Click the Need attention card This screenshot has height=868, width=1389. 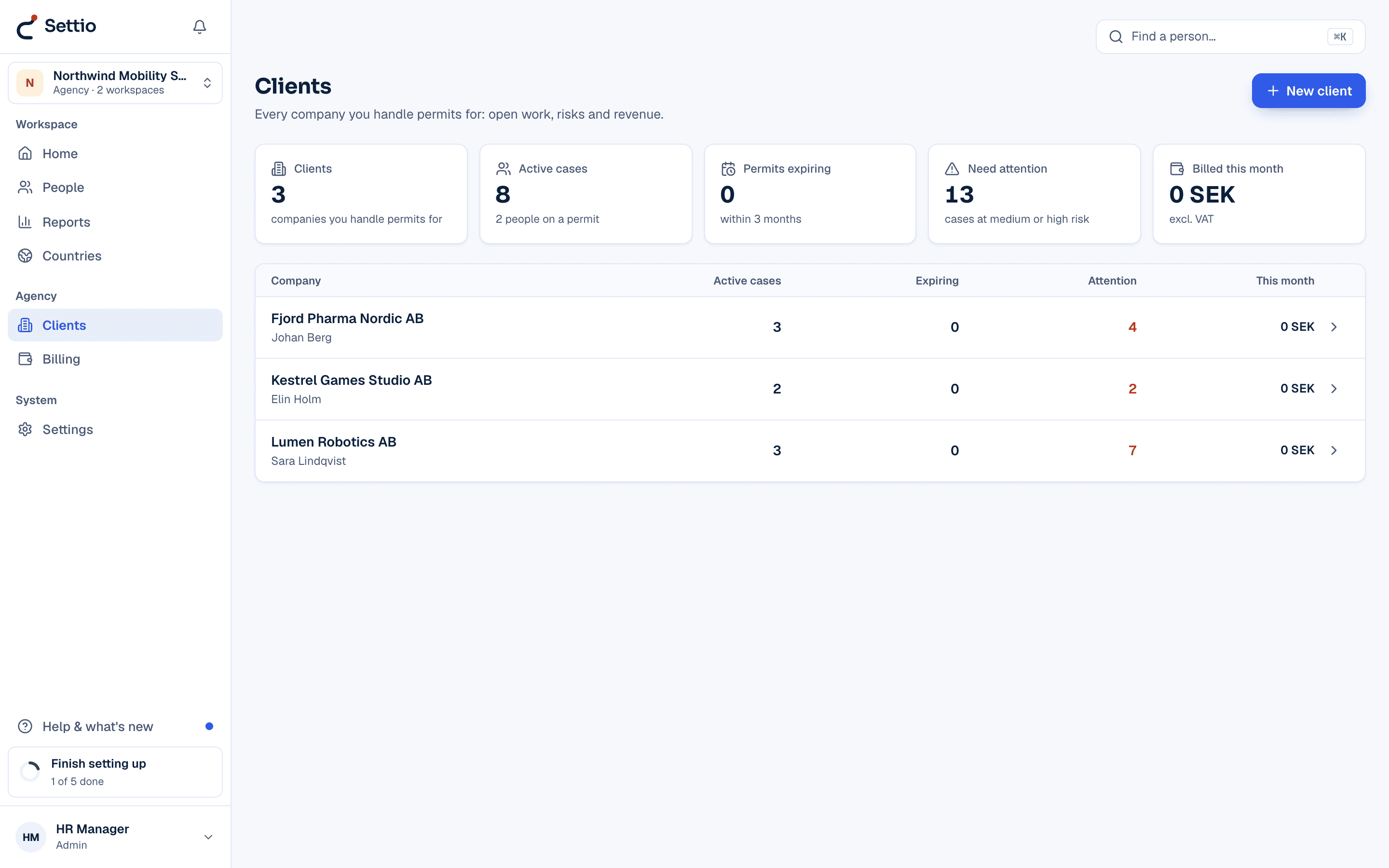point(1034,193)
